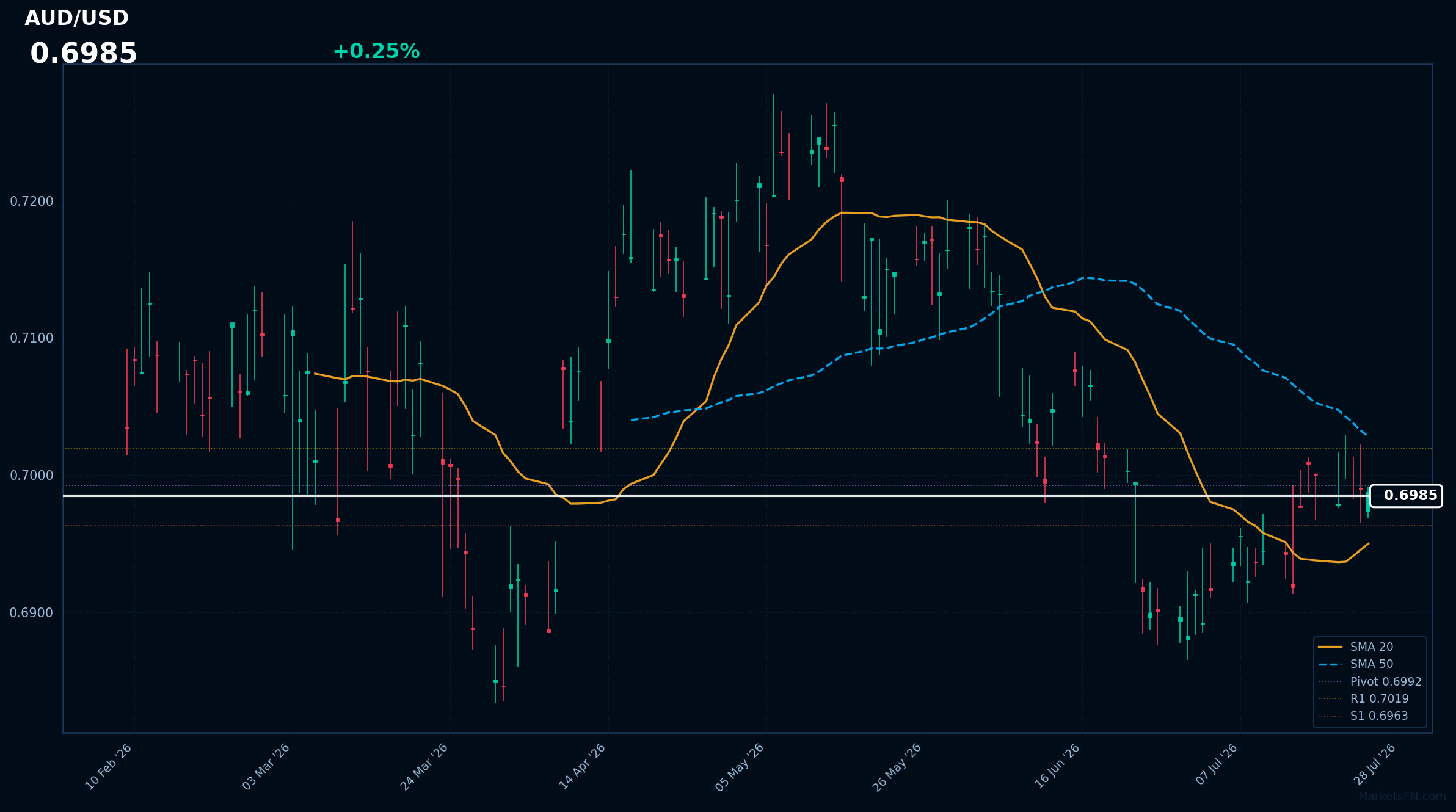Click the 24 Mar '26 date label
The image size is (1456, 812).
(x=424, y=767)
